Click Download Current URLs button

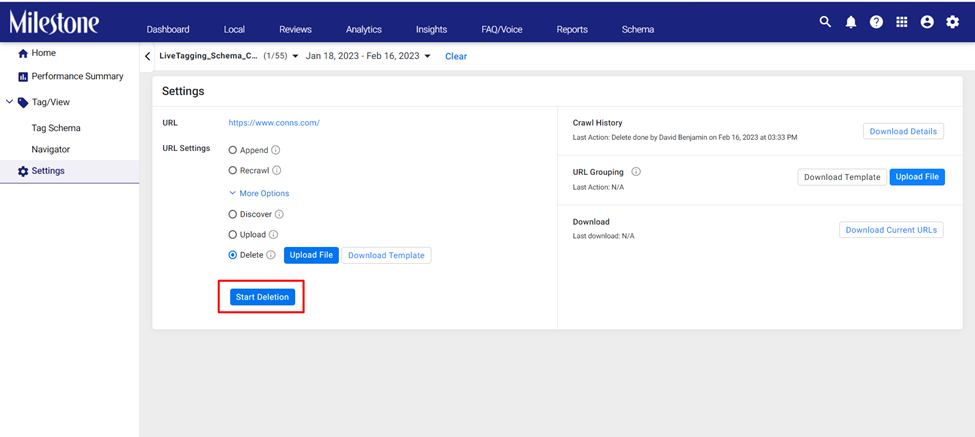(891, 230)
